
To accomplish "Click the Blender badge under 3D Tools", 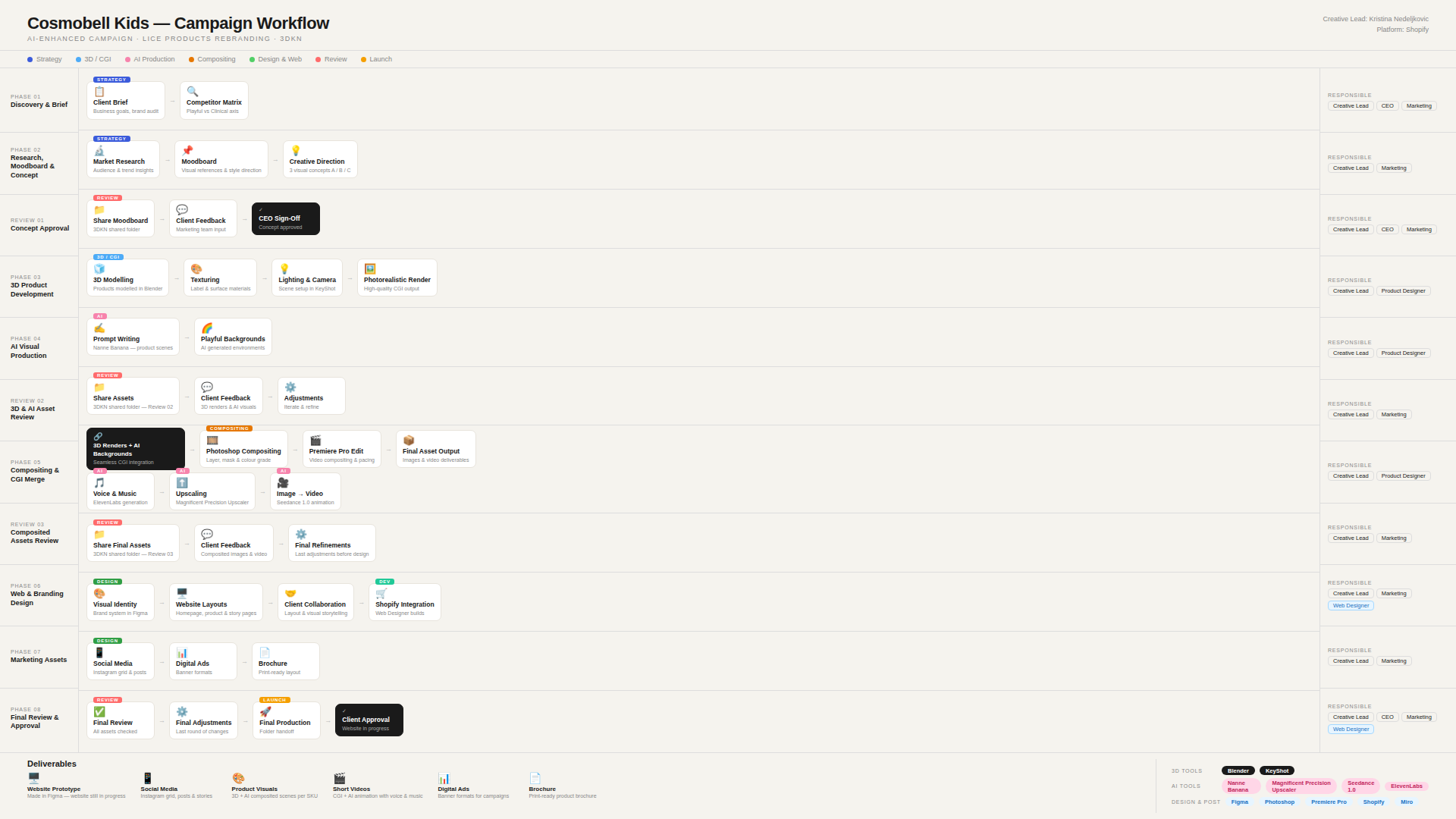I will tap(1238, 770).
